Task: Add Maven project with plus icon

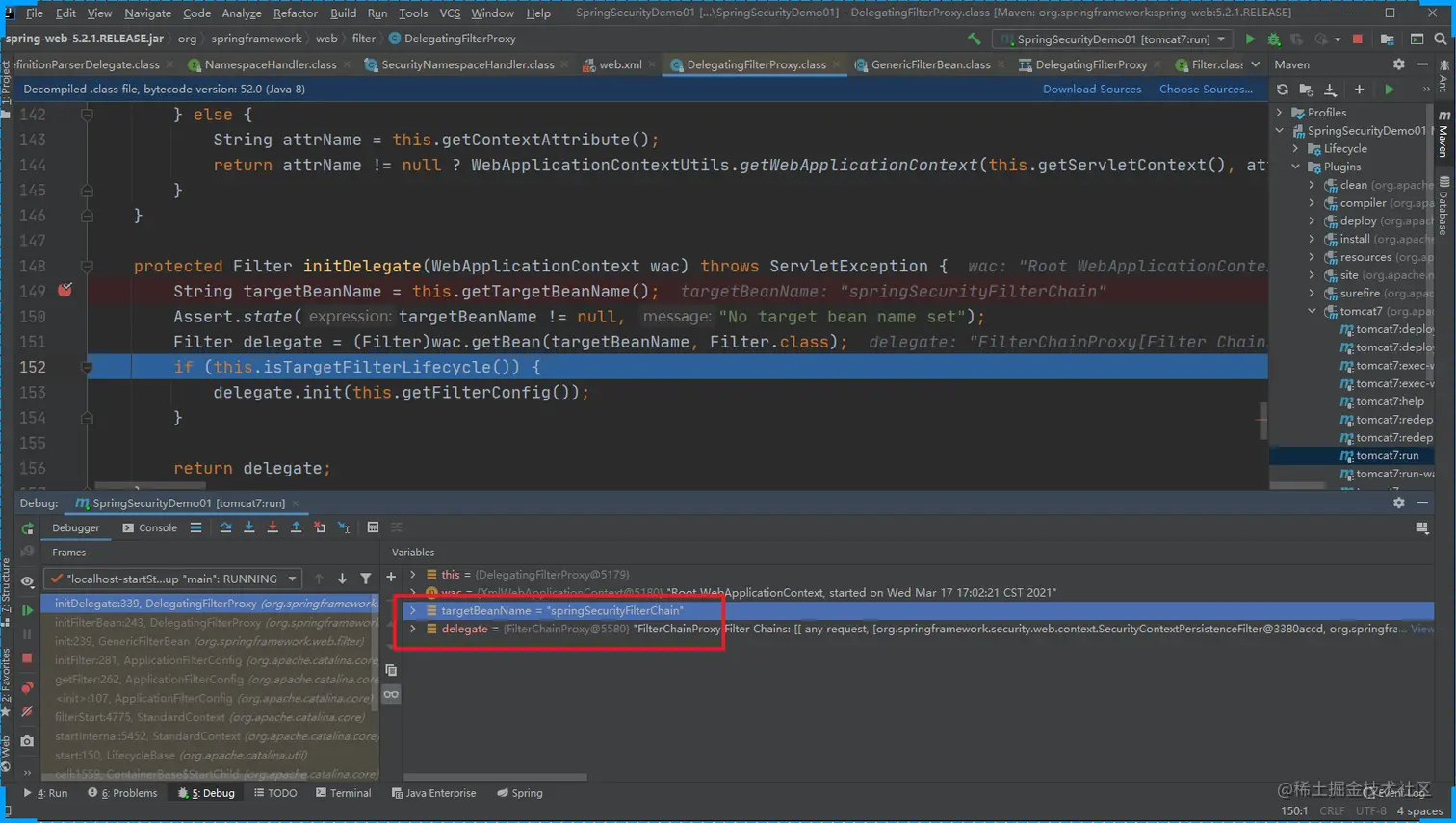Action: (x=1359, y=90)
